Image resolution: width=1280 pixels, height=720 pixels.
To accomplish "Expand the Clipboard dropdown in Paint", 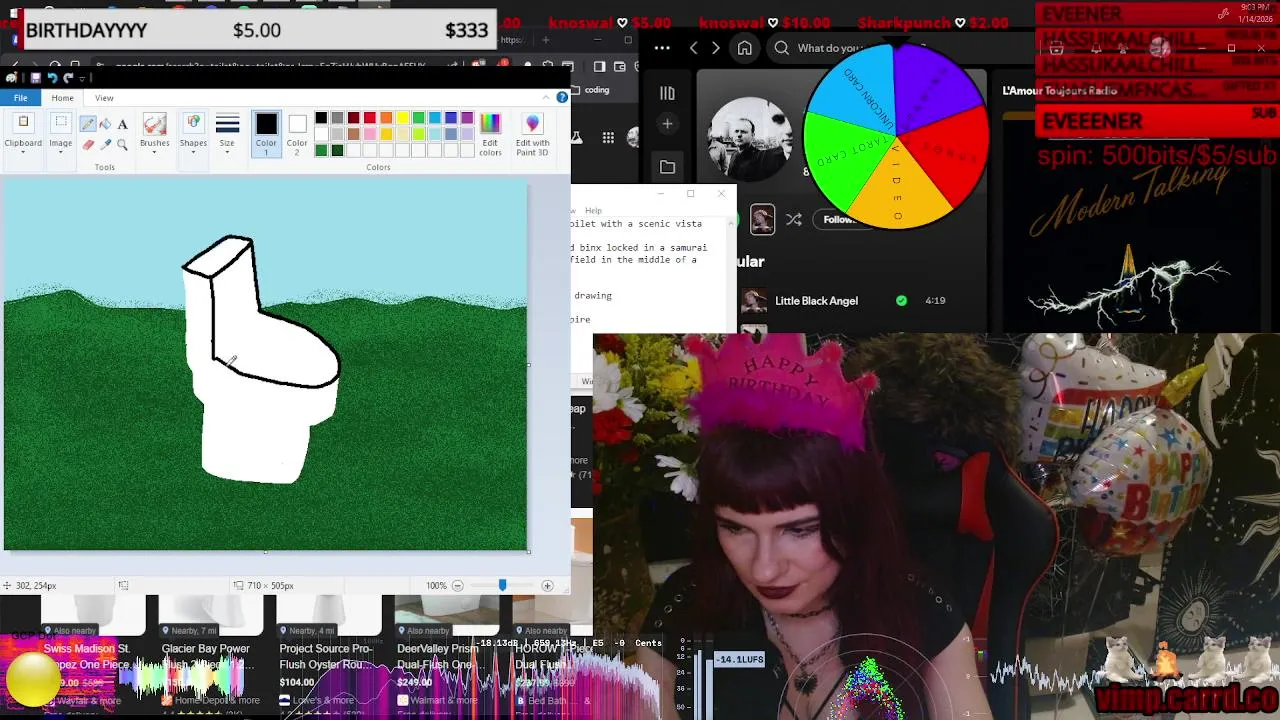I will (x=23, y=133).
